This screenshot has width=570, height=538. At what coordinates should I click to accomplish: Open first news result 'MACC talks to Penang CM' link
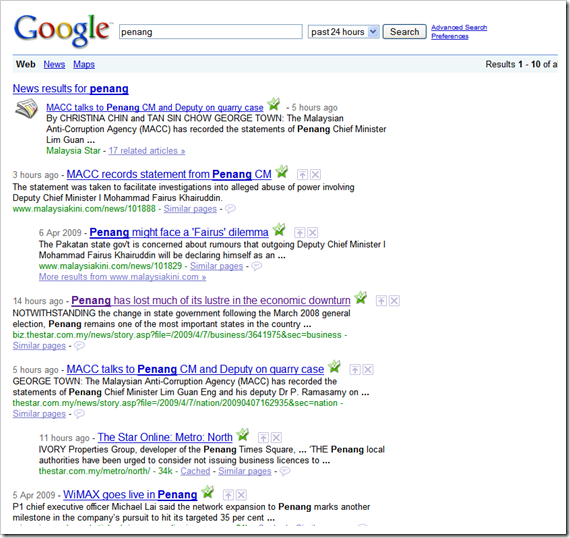pos(155,108)
